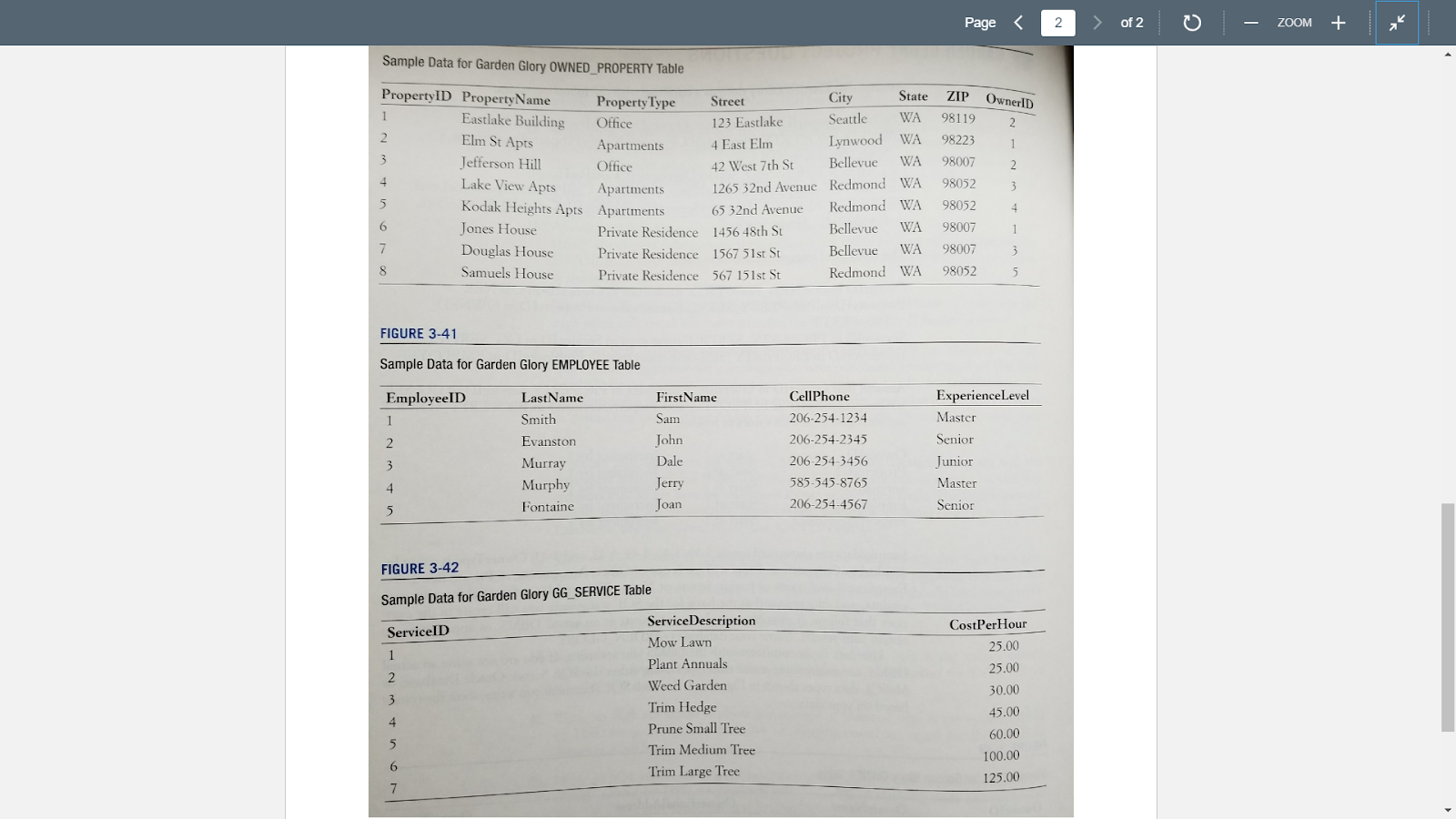Click the last name 'Smith'

click(x=539, y=420)
